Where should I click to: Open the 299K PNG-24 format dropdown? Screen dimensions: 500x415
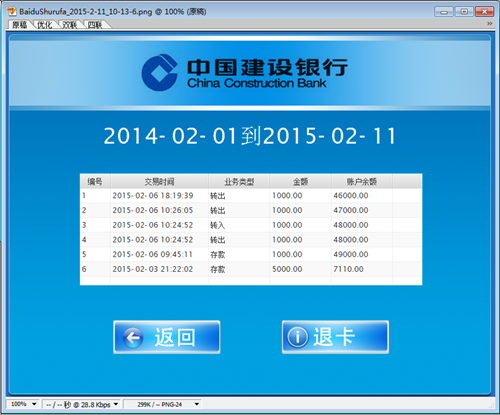(163, 404)
